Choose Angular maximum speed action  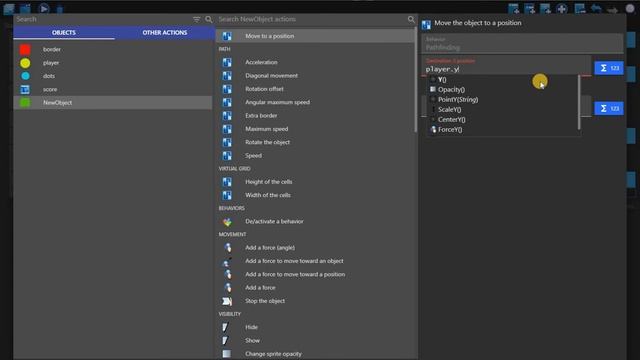pyautogui.click(x=315, y=102)
